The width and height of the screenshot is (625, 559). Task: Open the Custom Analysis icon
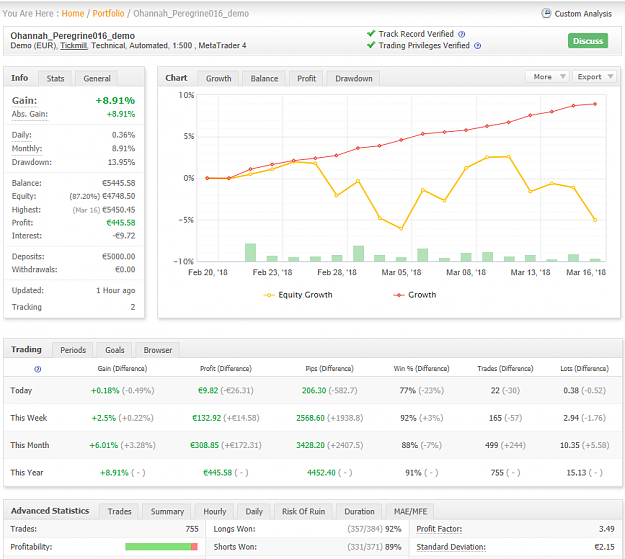click(546, 13)
